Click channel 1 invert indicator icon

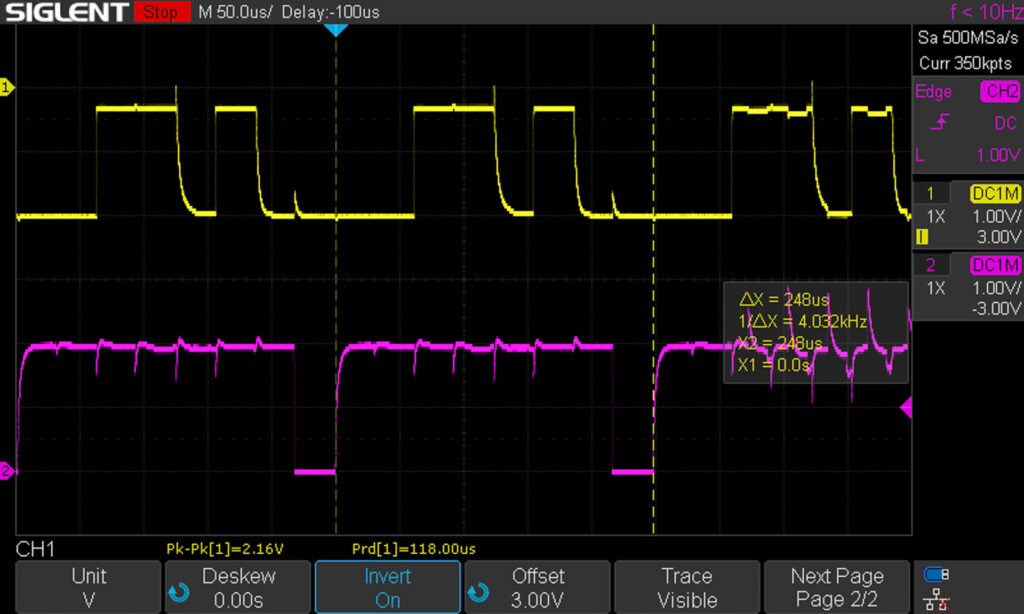pos(922,236)
